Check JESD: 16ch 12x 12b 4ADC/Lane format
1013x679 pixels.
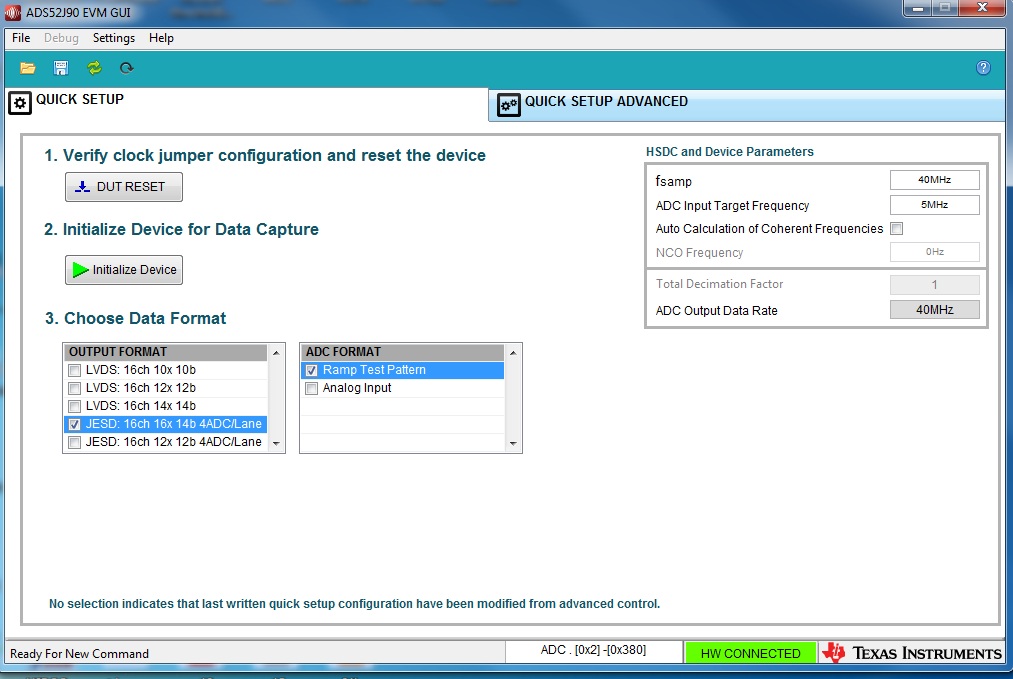point(74,443)
